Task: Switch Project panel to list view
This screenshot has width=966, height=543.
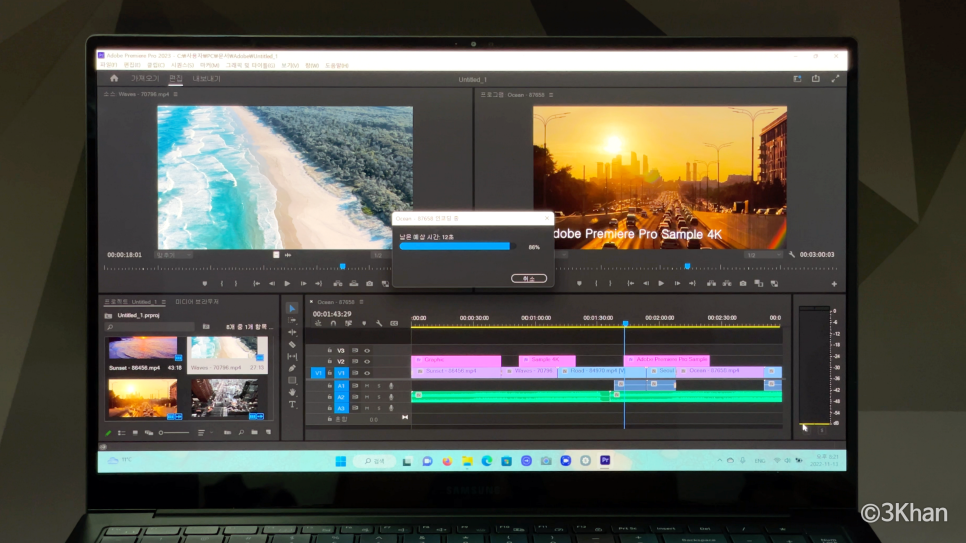Action: [121, 433]
